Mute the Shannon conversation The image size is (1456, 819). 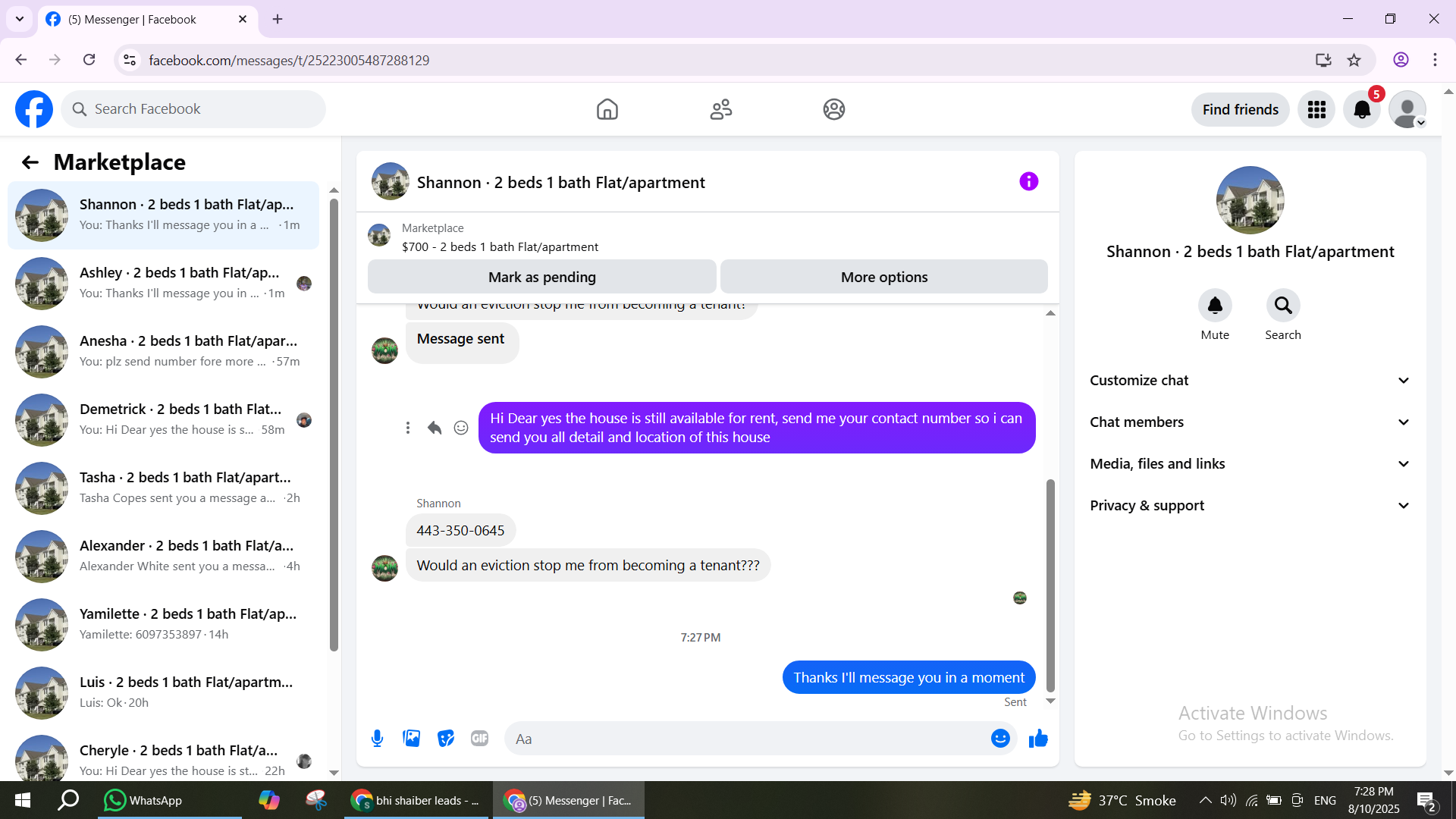[x=1214, y=306]
